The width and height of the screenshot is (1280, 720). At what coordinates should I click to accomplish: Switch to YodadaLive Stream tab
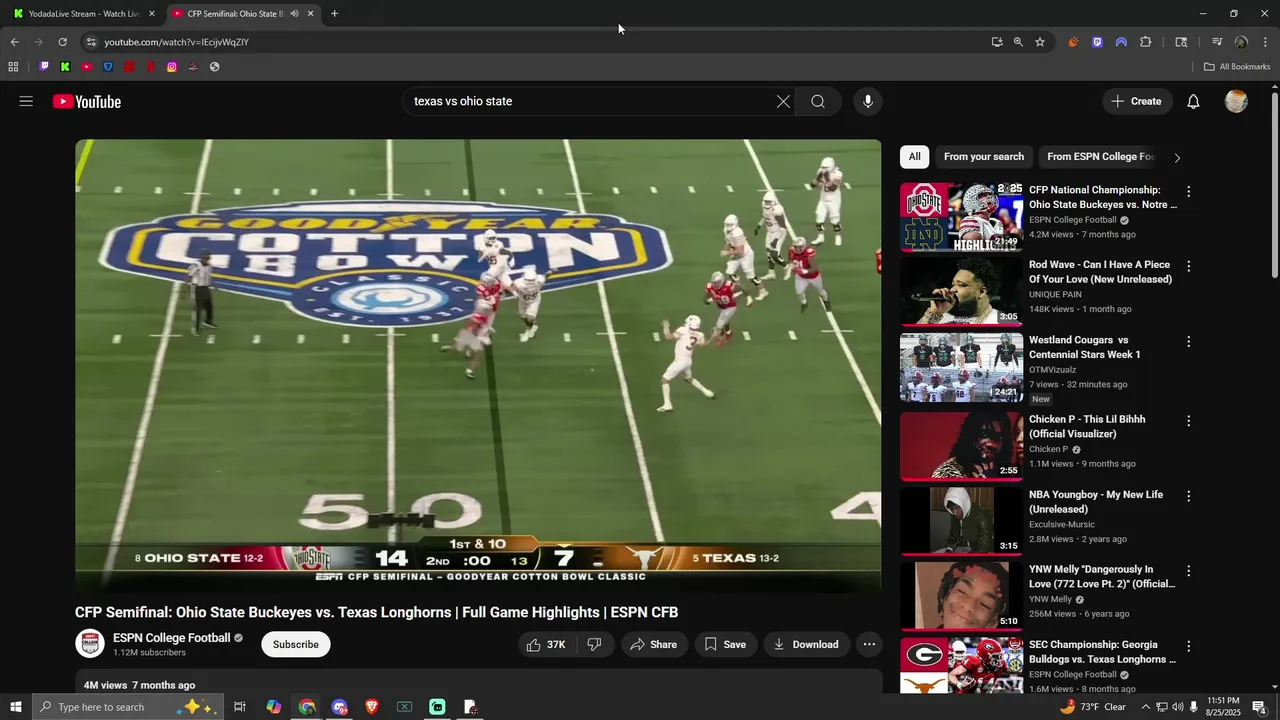[85, 14]
